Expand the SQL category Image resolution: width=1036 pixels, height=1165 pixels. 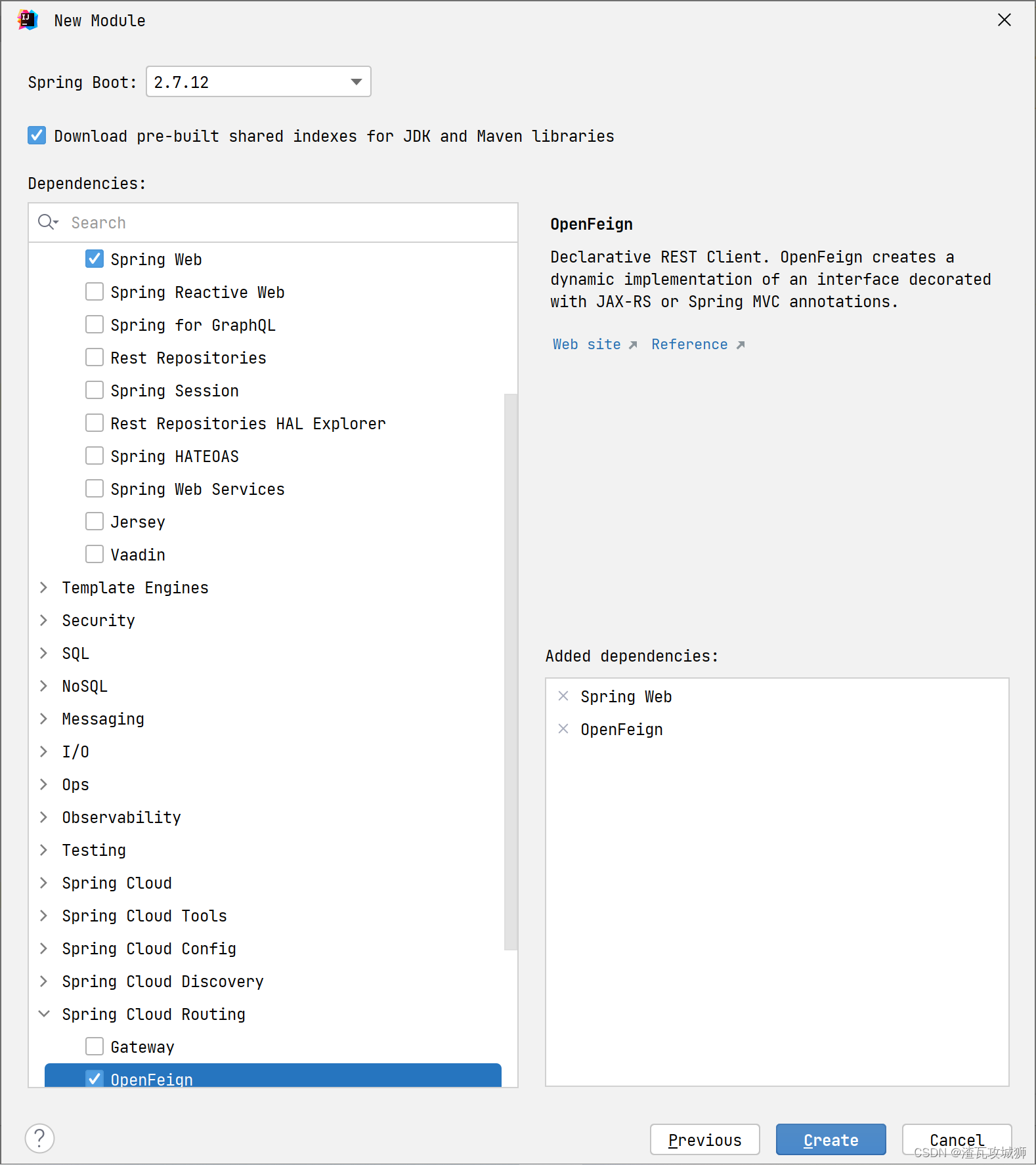click(44, 653)
